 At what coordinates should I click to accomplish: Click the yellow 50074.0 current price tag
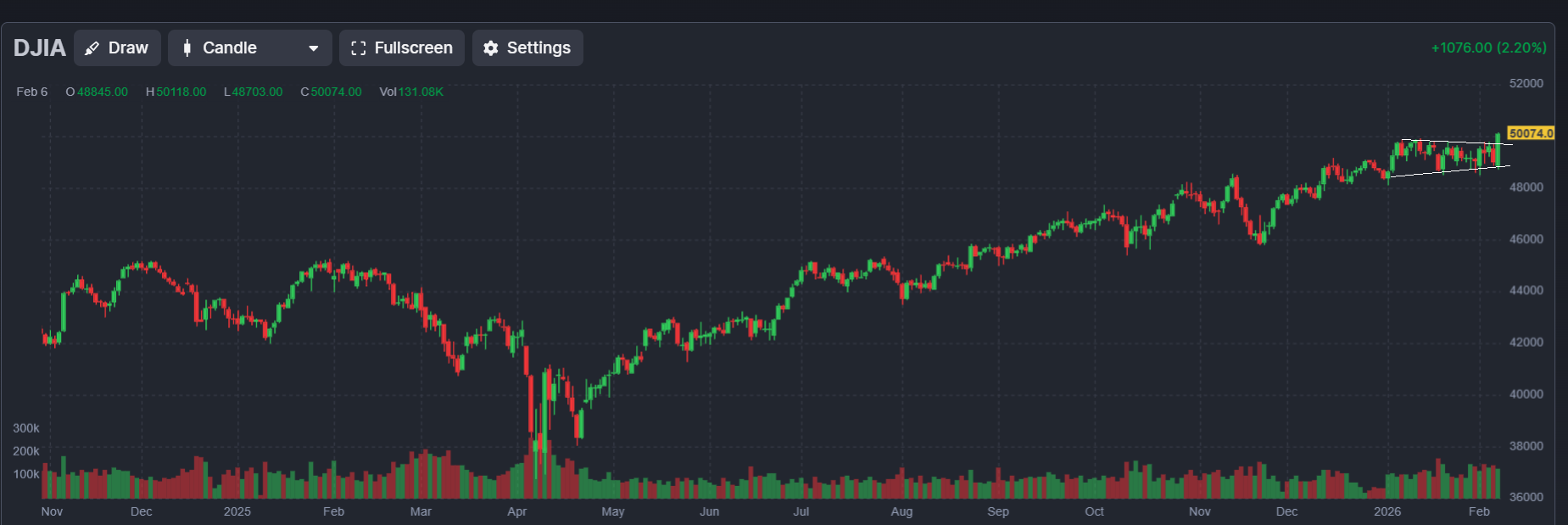click(1530, 133)
